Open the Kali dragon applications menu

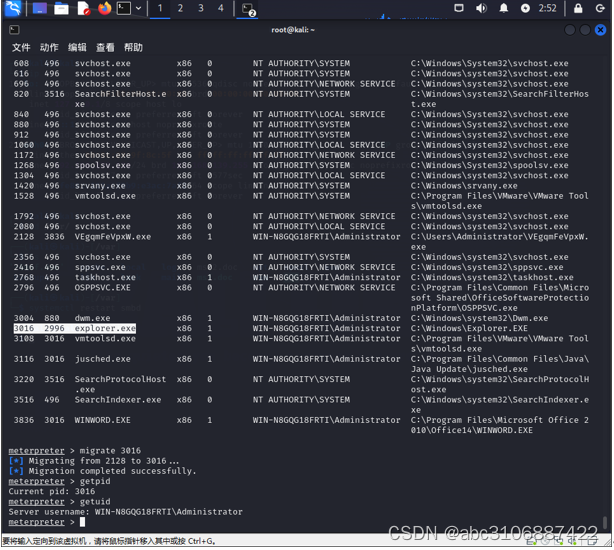[x=13, y=8]
